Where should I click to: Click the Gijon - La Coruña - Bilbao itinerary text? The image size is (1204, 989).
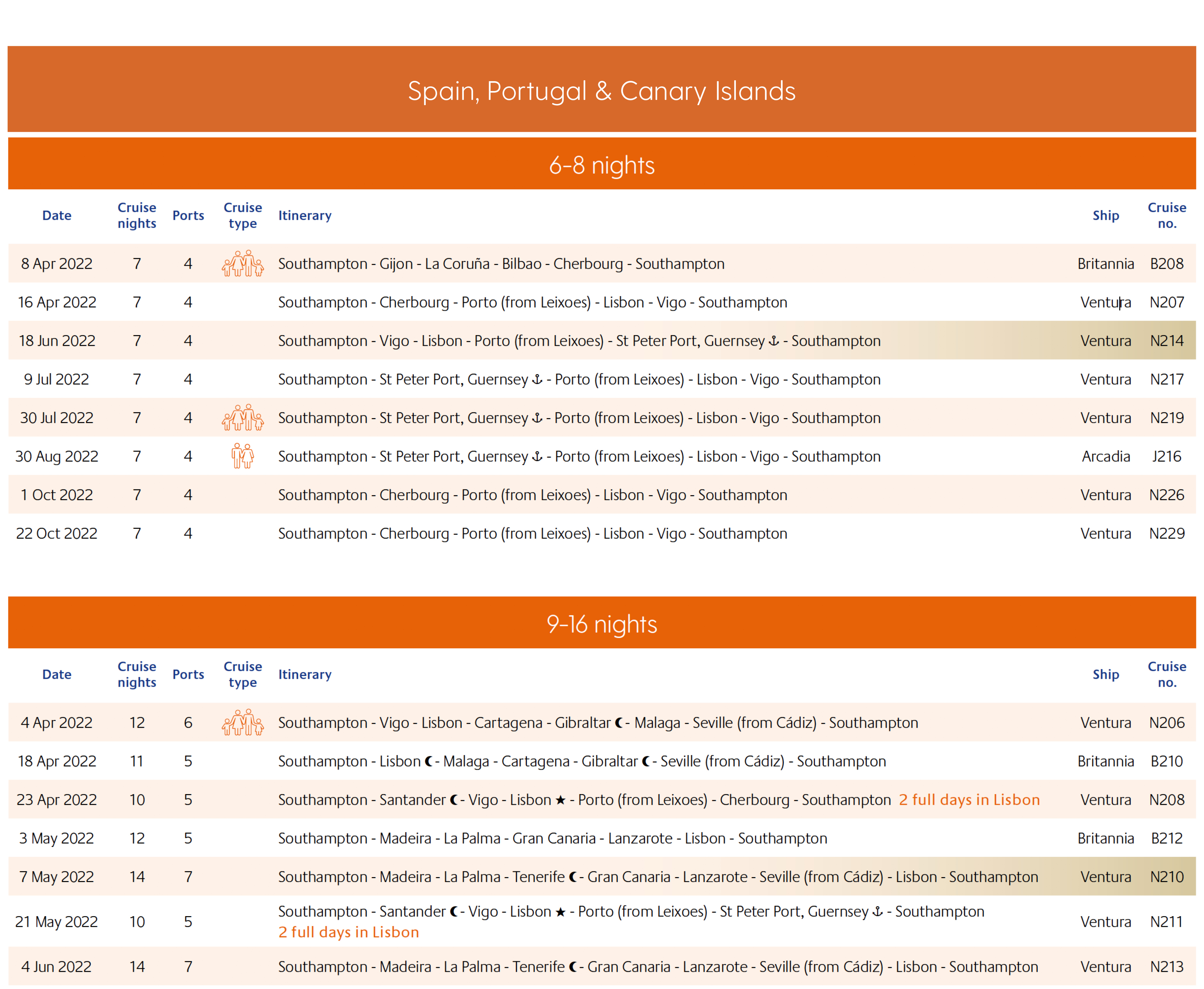coord(501,264)
